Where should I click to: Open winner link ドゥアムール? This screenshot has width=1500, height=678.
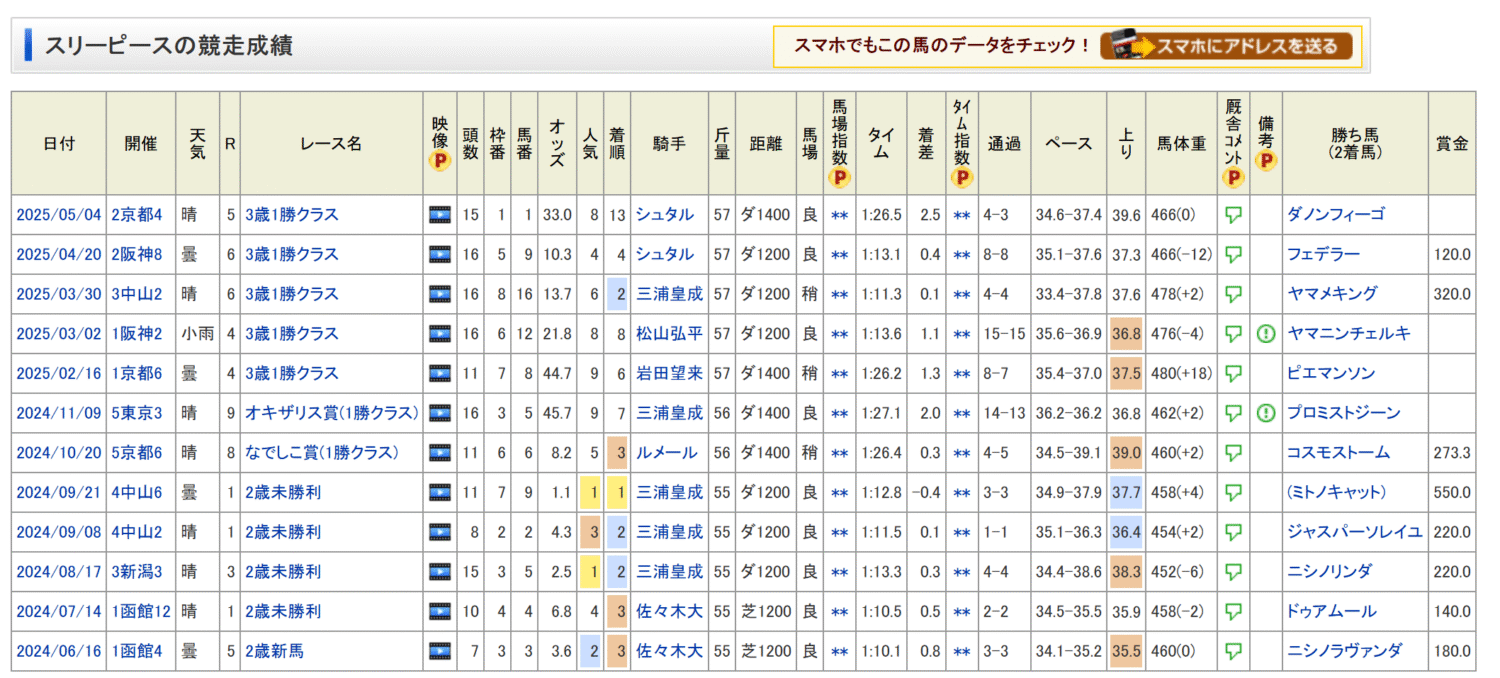[x=1332, y=611]
